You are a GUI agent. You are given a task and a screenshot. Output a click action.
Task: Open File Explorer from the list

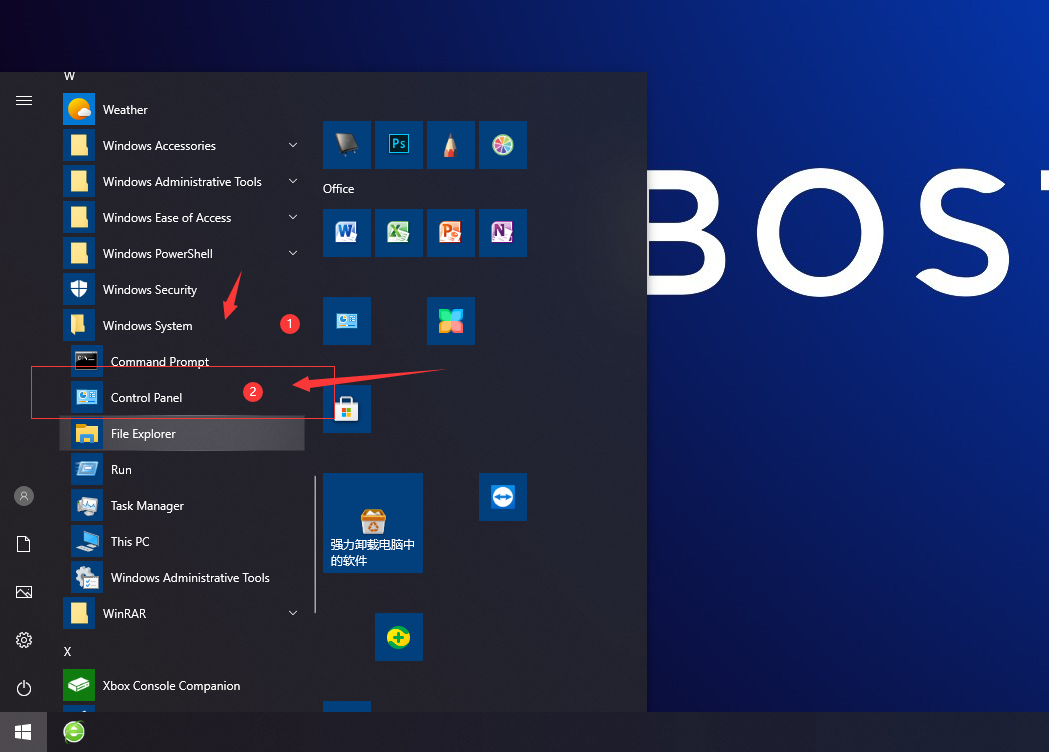coord(182,434)
